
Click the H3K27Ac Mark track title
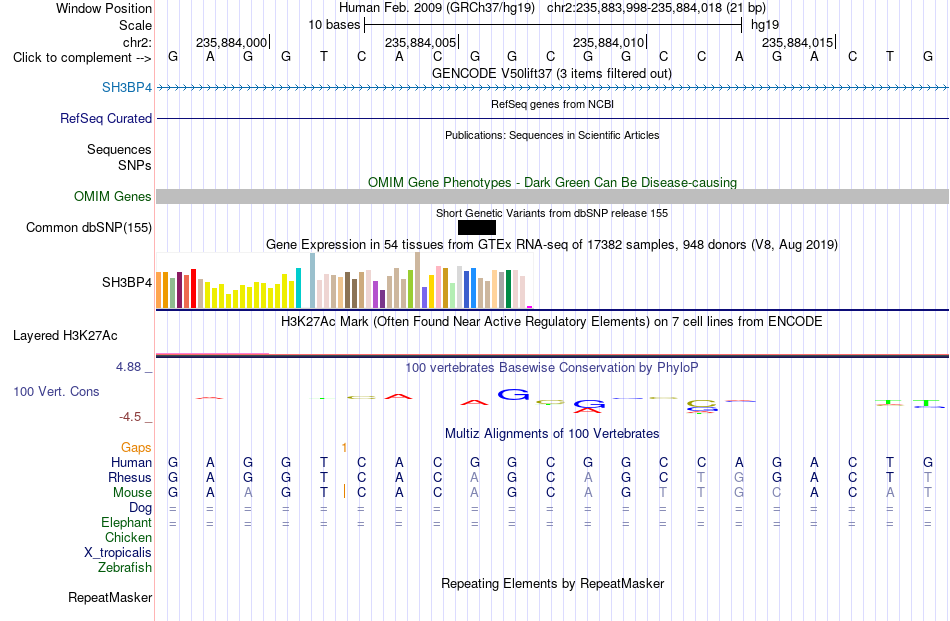point(552,321)
